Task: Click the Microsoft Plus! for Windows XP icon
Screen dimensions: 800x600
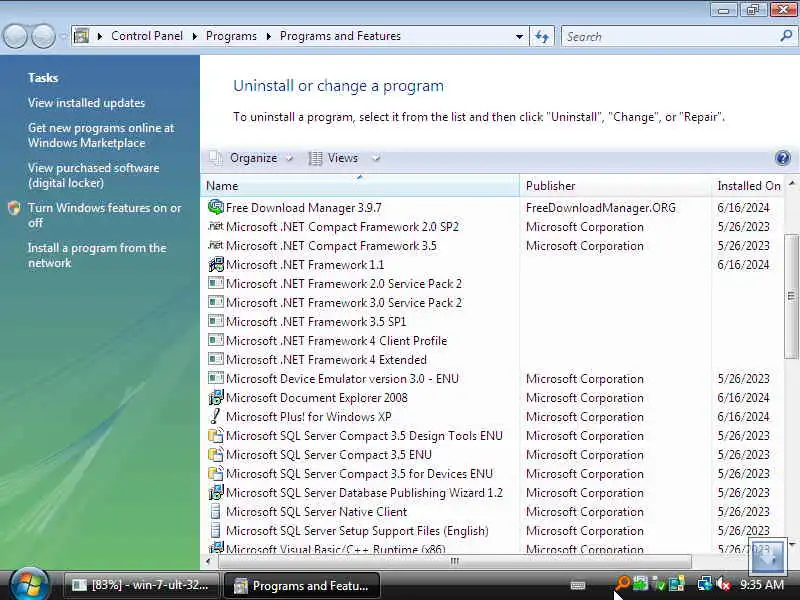Action: click(216, 416)
